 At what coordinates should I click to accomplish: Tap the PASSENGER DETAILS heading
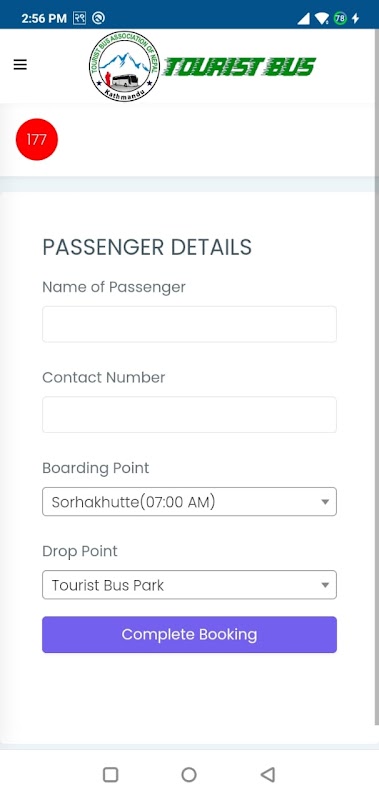point(147,247)
